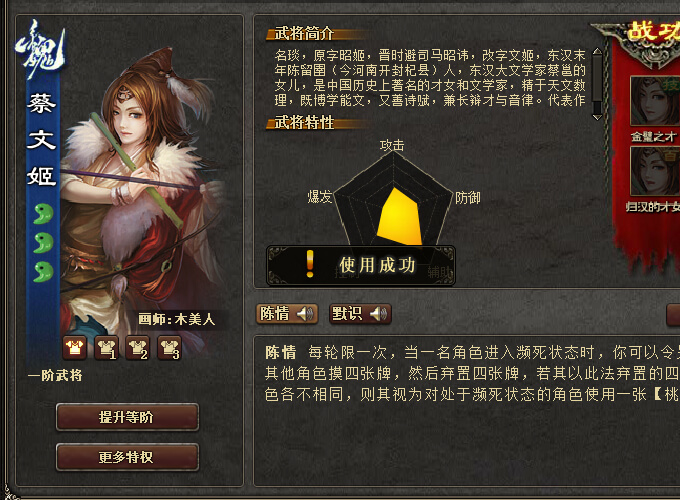Select skin outfit number 1 icon
Image resolution: width=680 pixels, height=500 pixels.
tap(106, 348)
